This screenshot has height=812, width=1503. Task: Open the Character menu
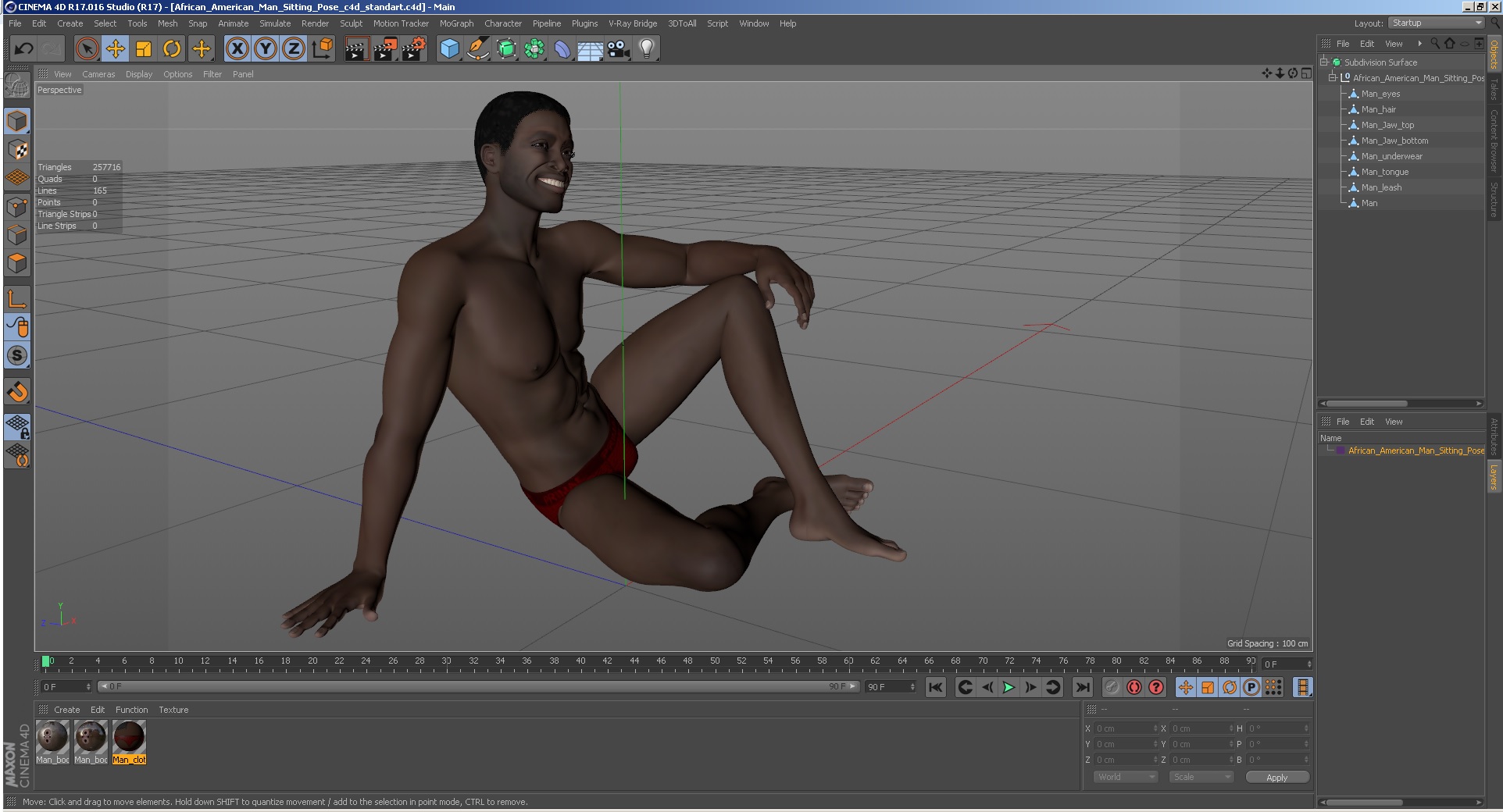(x=502, y=23)
